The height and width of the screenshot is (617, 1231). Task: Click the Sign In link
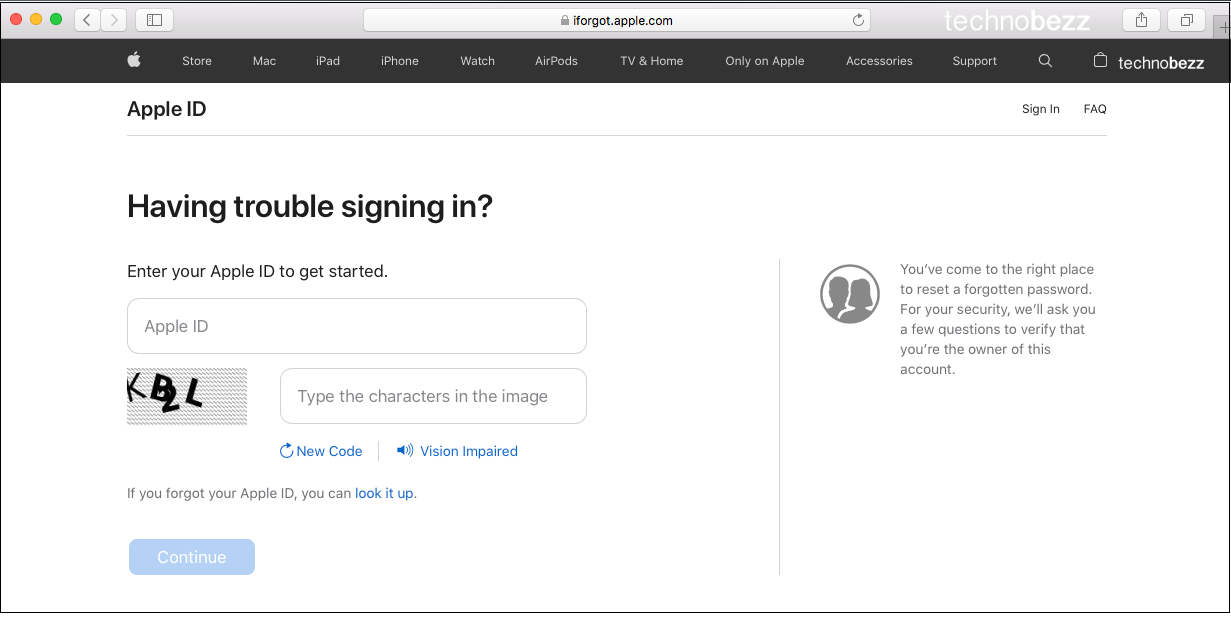[1041, 109]
